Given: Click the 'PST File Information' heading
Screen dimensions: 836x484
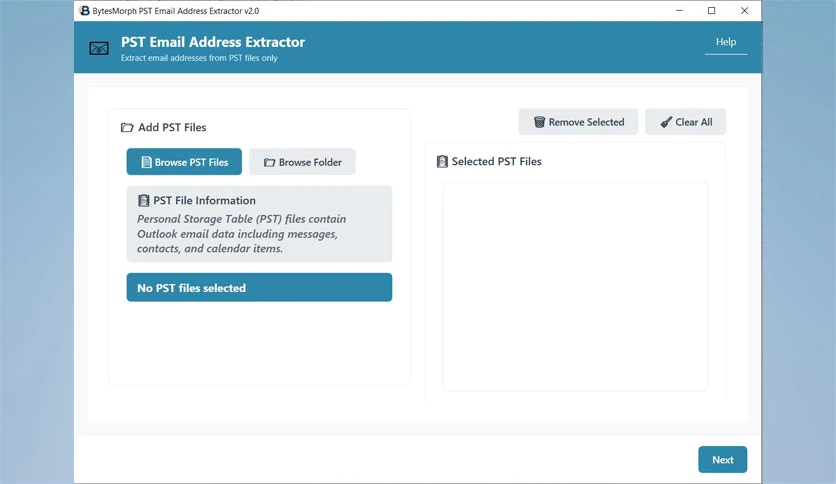Looking at the screenshot, I should tap(204, 200).
